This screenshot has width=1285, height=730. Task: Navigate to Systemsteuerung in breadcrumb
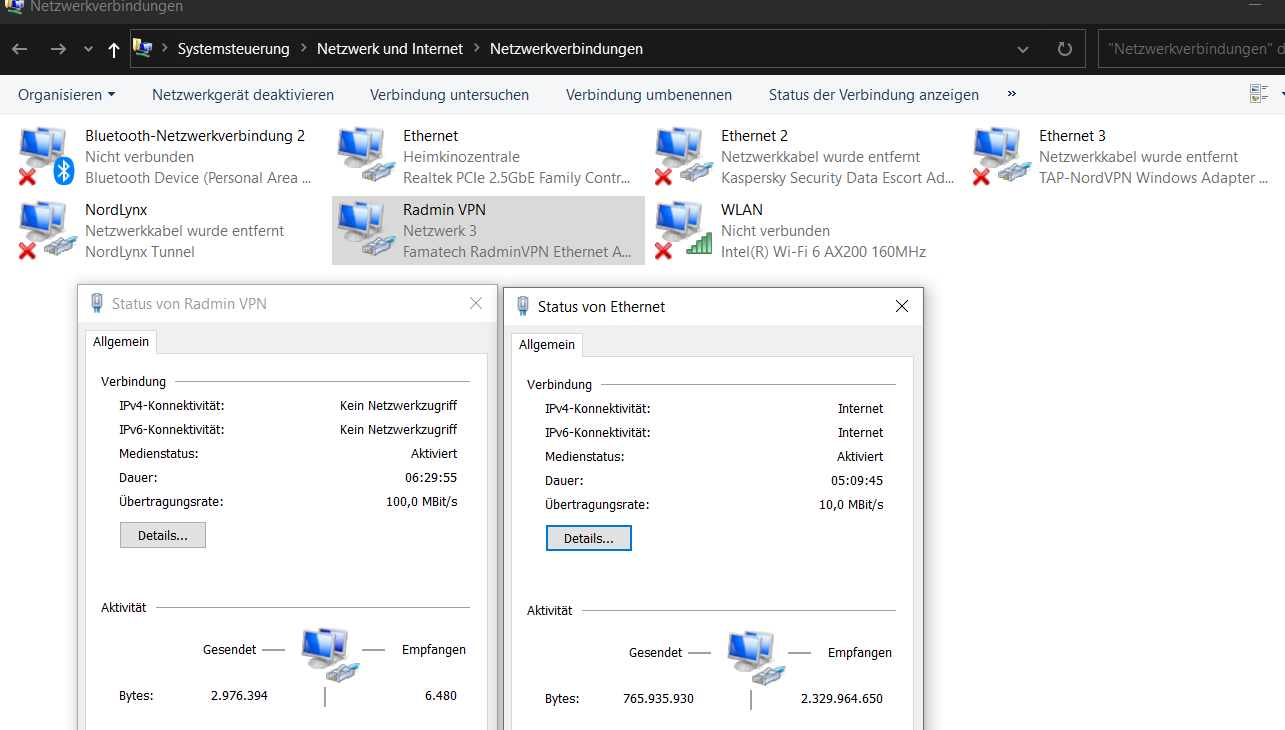[x=233, y=48]
